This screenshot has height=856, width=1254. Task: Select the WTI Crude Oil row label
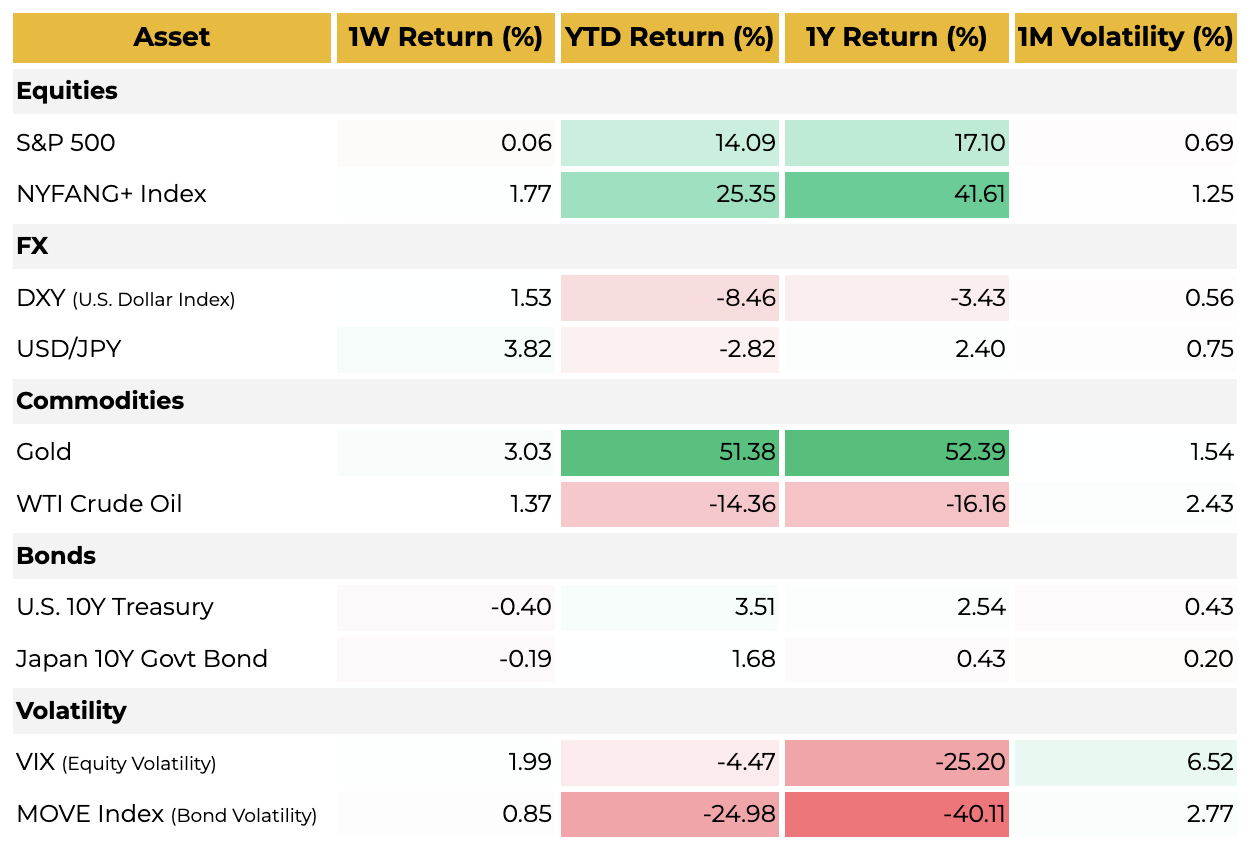coord(99,504)
